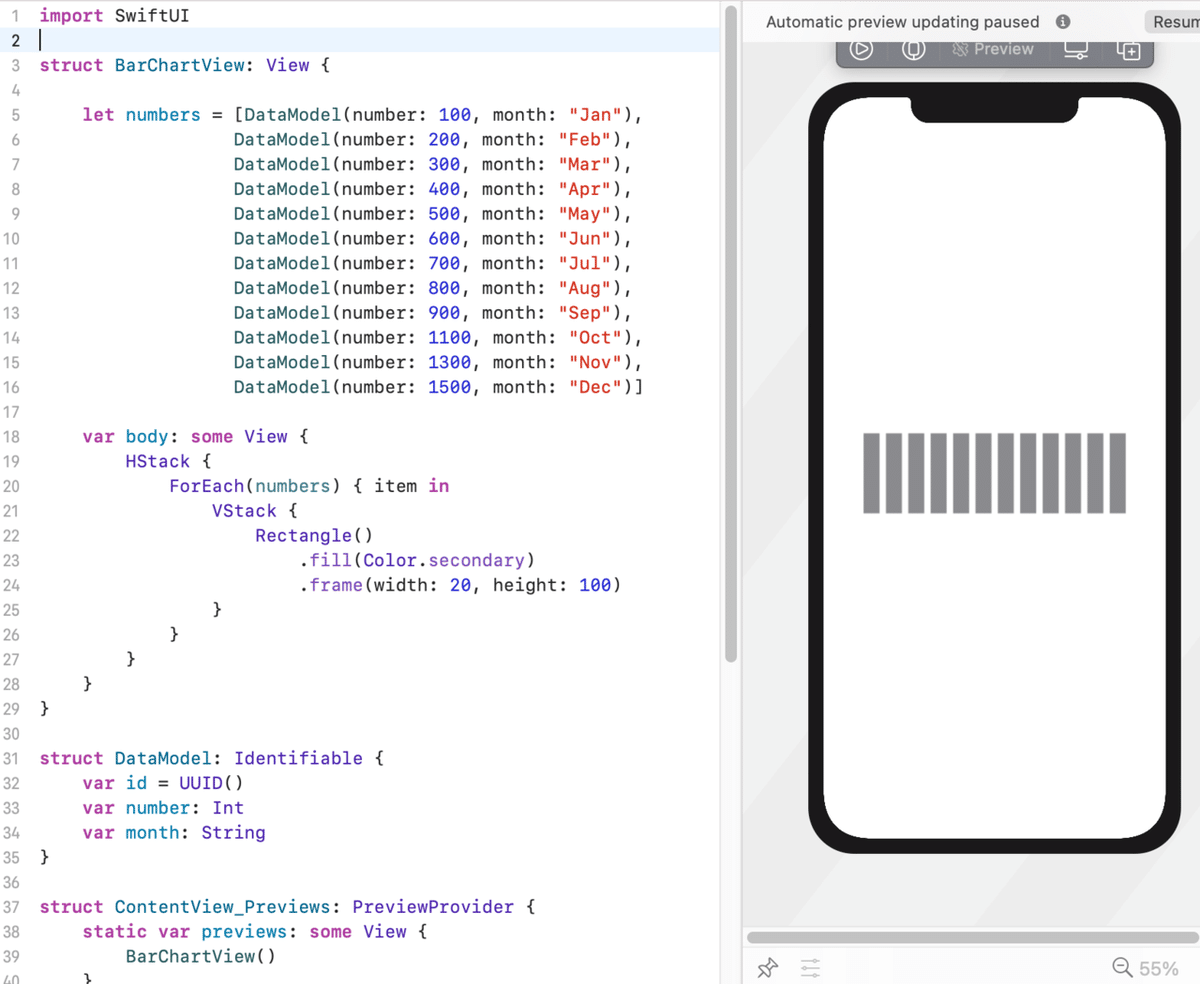
Task: Click the 55% zoom level value
Action: pyautogui.click(x=1159, y=968)
